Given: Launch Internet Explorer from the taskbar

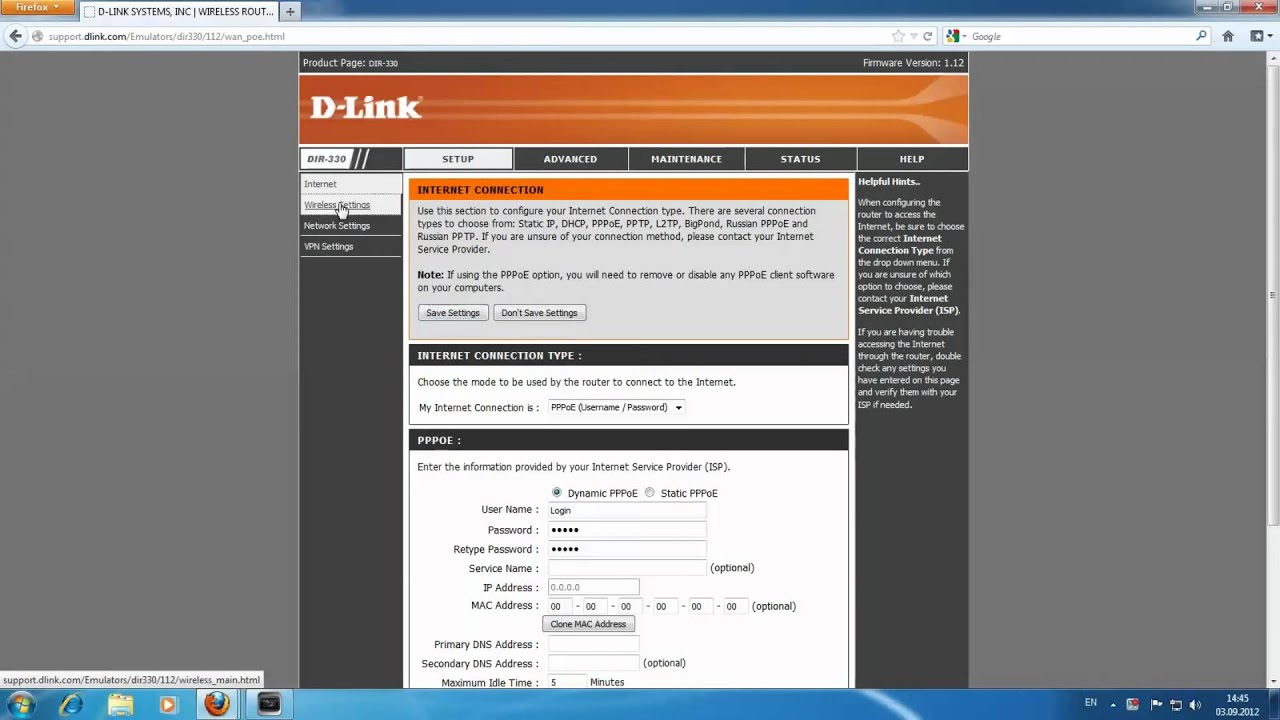Looking at the screenshot, I should pos(71,704).
